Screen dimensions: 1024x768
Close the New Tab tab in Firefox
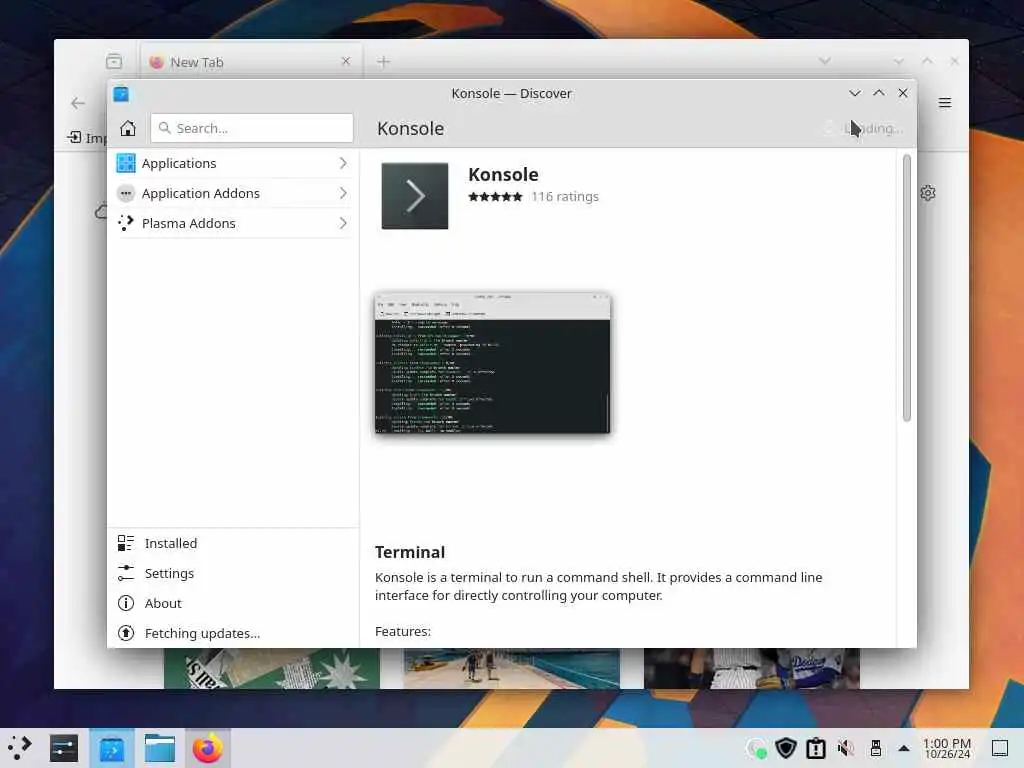pyautogui.click(x=345, y=61)
